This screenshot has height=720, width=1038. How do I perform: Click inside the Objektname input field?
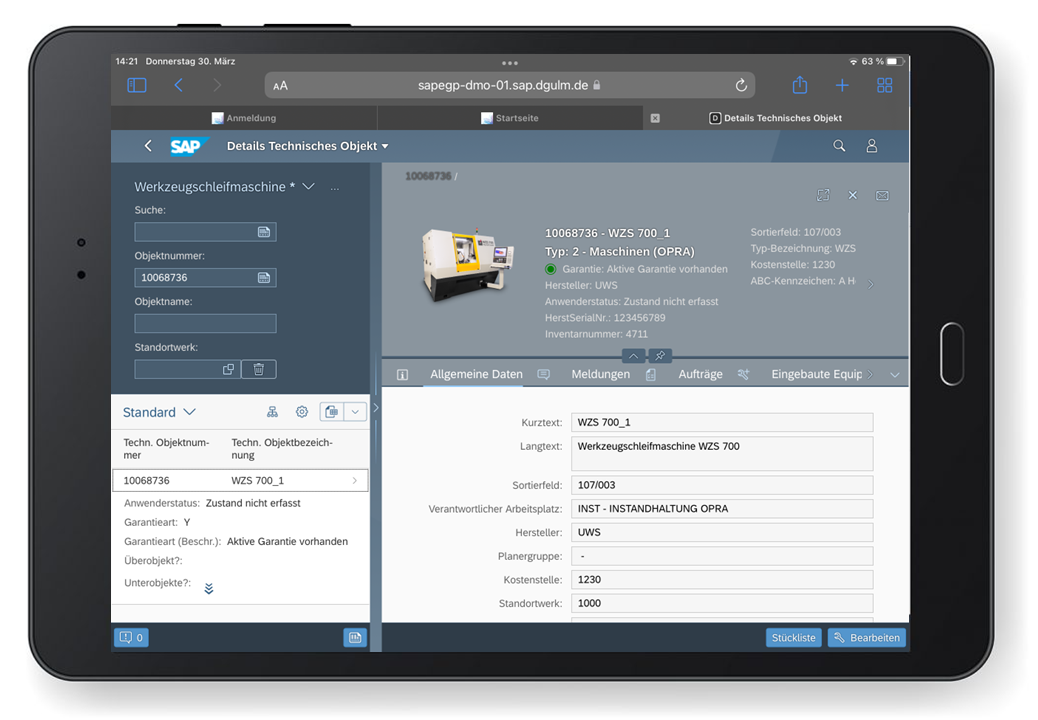point(205,323)
